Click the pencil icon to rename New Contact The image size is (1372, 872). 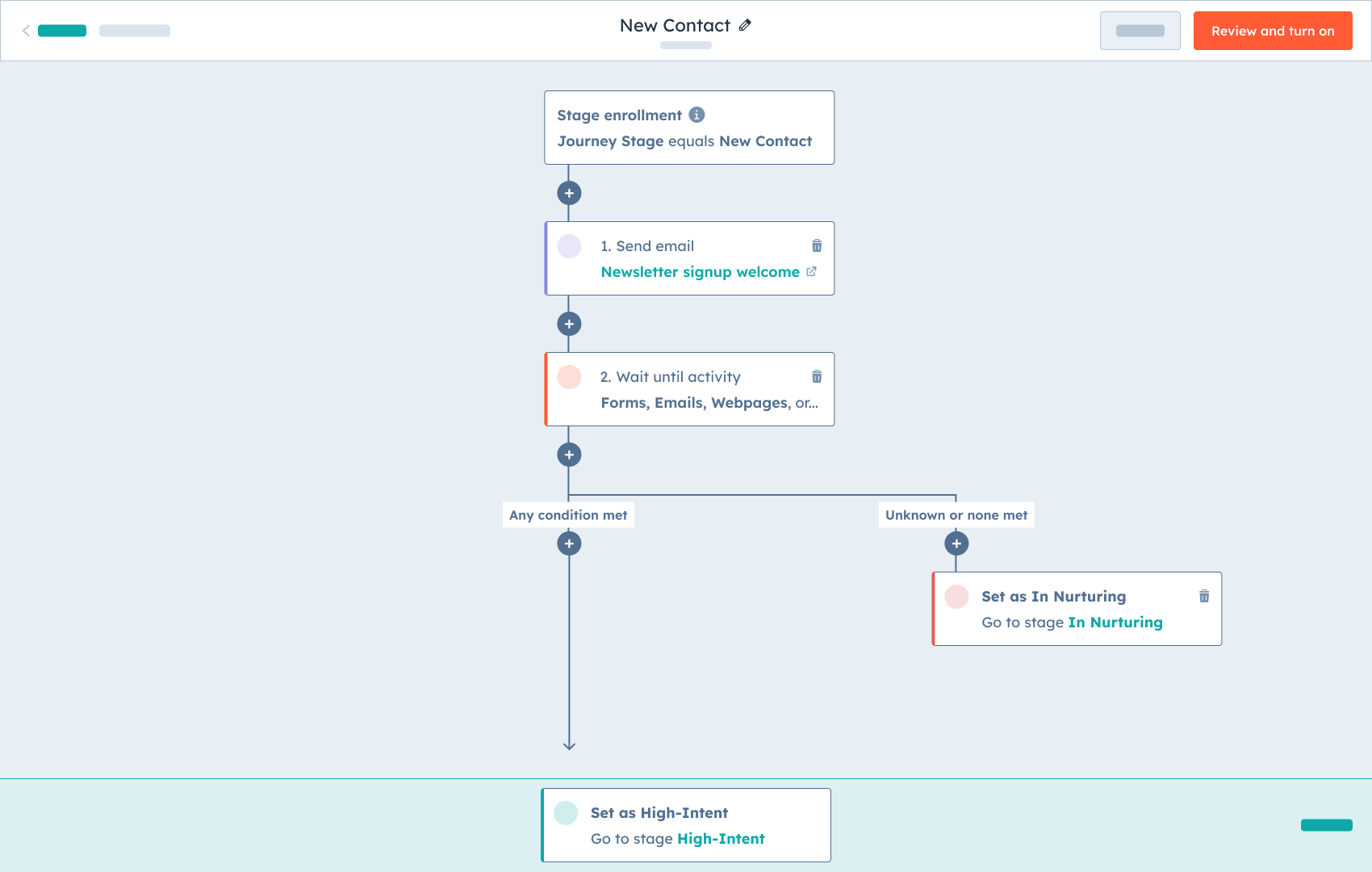(x=745, y=26)
